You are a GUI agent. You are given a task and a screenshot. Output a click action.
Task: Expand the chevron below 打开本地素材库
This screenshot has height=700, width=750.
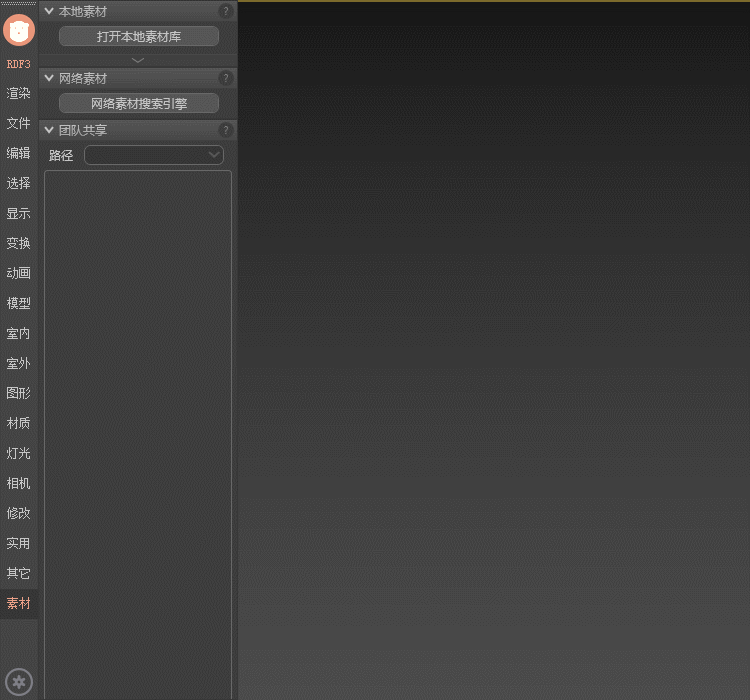click(x=138, y=60)
